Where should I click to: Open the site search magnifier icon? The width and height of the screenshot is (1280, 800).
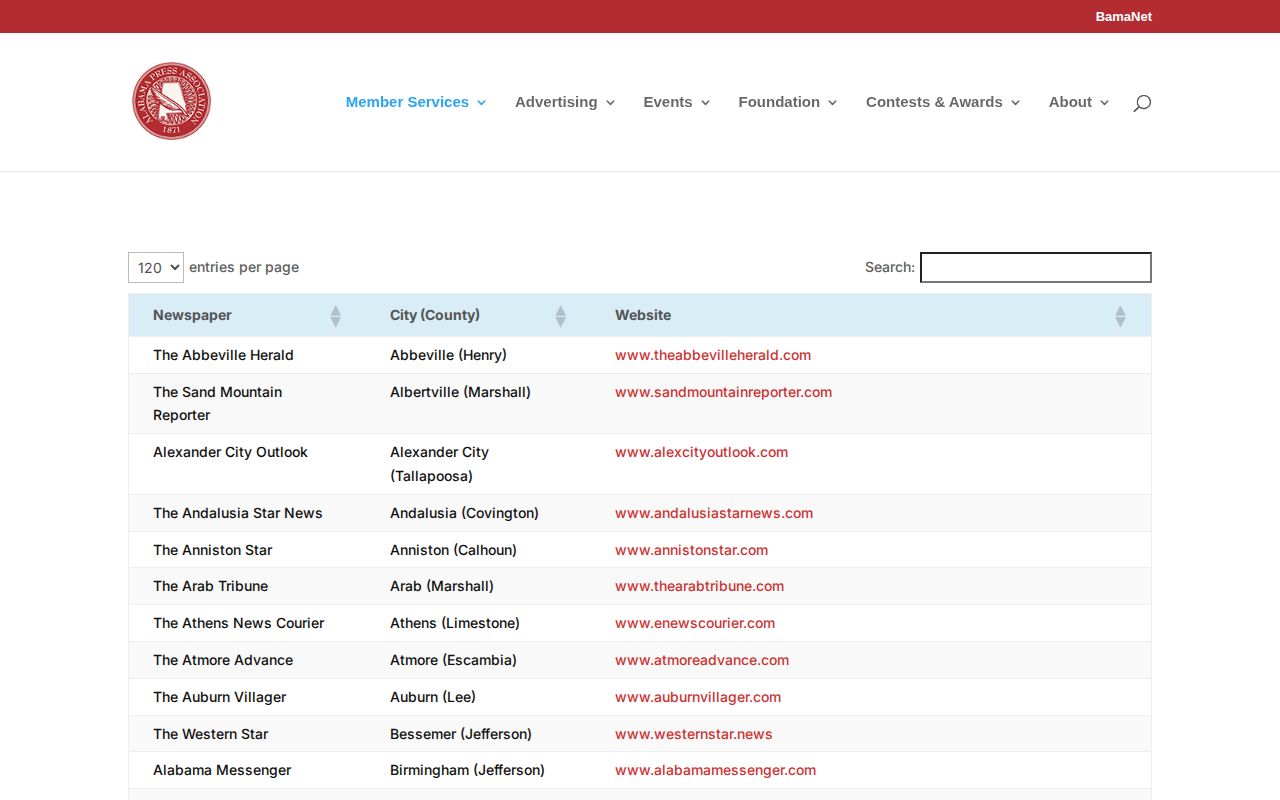1142,102
